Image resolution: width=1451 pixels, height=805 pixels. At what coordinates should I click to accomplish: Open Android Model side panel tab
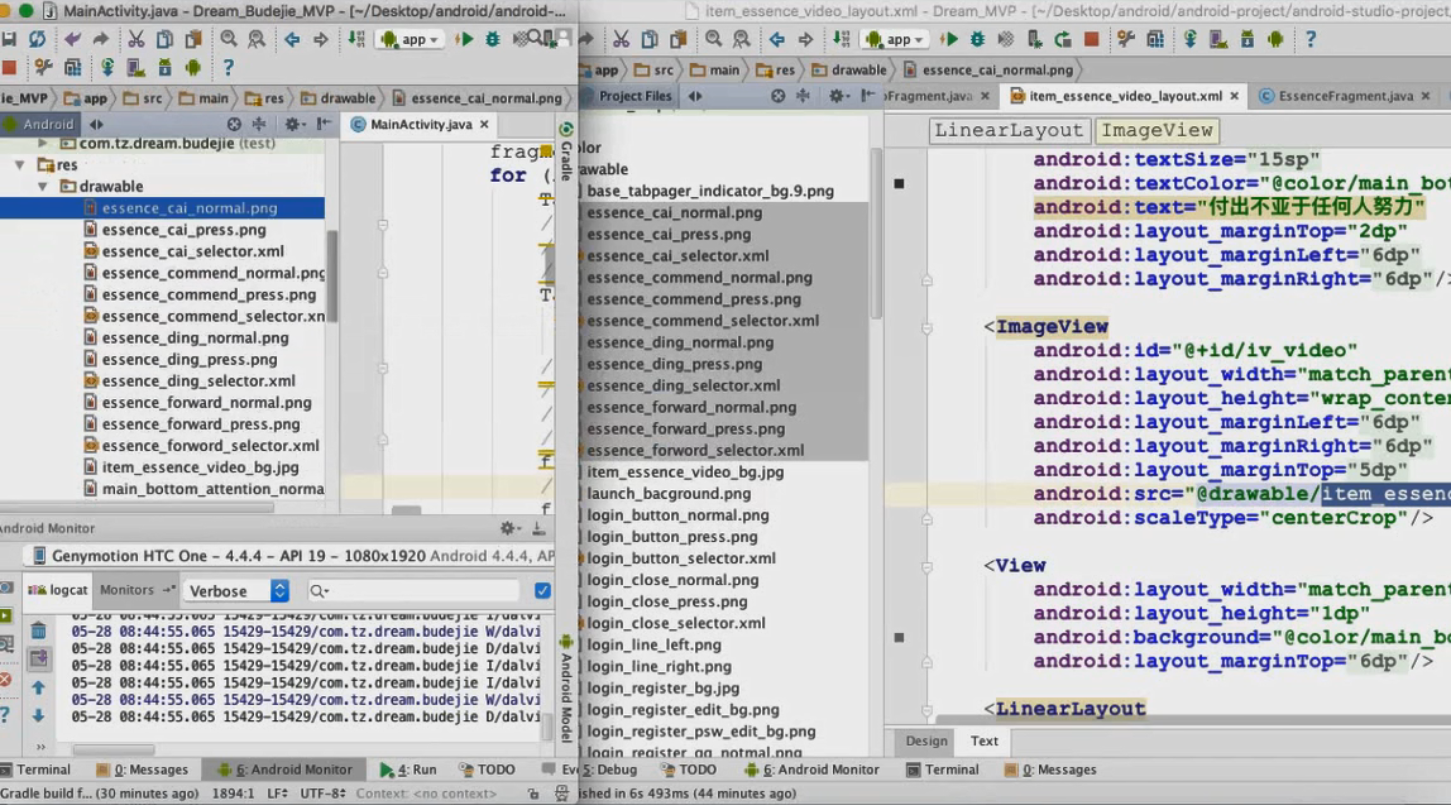566,688
